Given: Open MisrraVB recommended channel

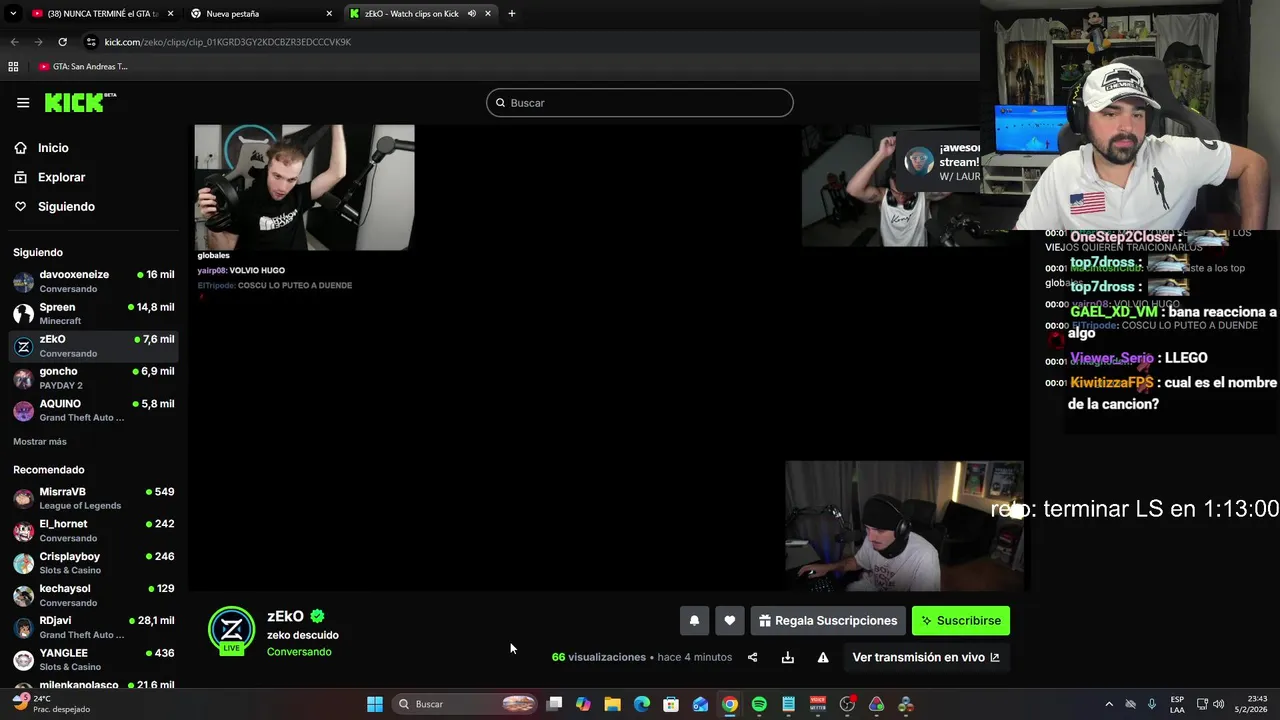Looking at the screenshot, I should pos(94,498).
